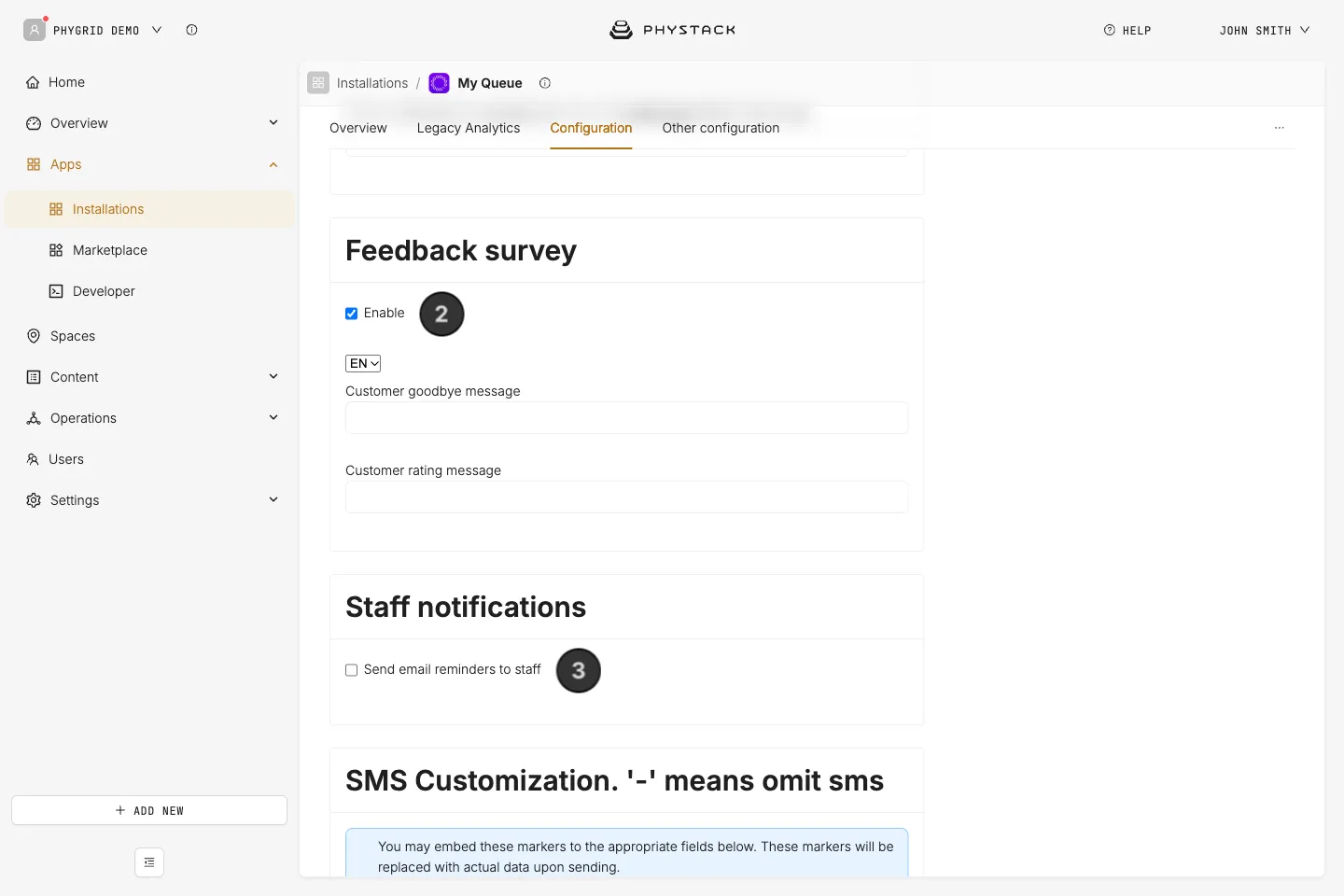Click the info icon beside Phygrid Demo

click(x=191, y=30)
